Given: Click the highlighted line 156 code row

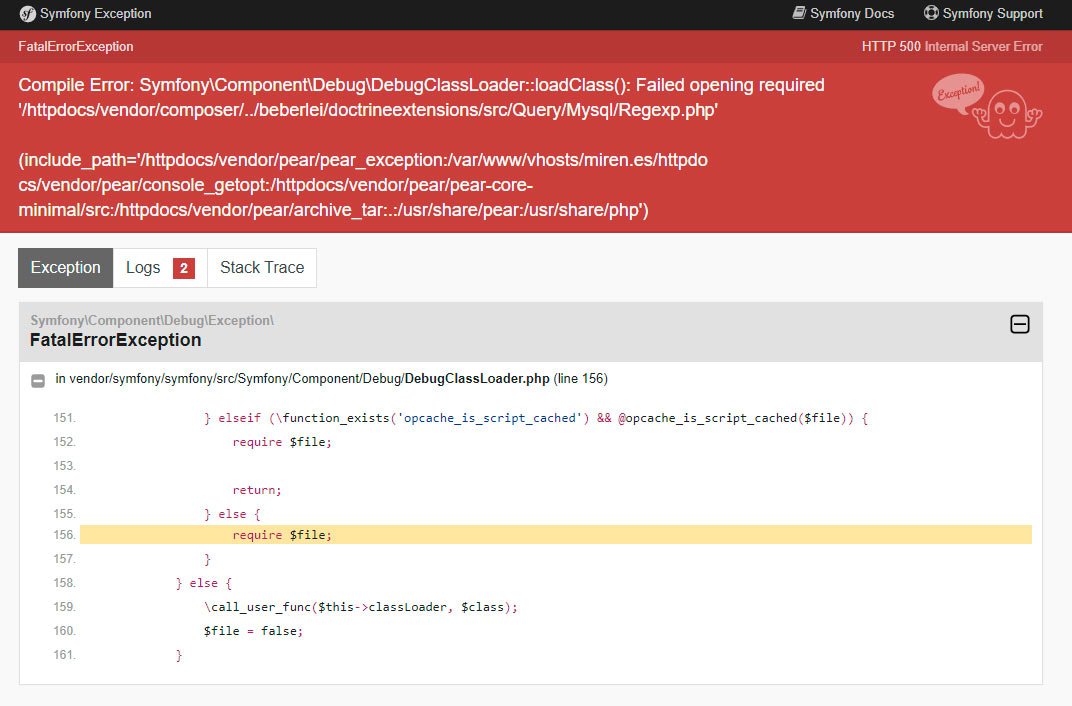Looking at the screenshot, I should (x=555, y=534).
